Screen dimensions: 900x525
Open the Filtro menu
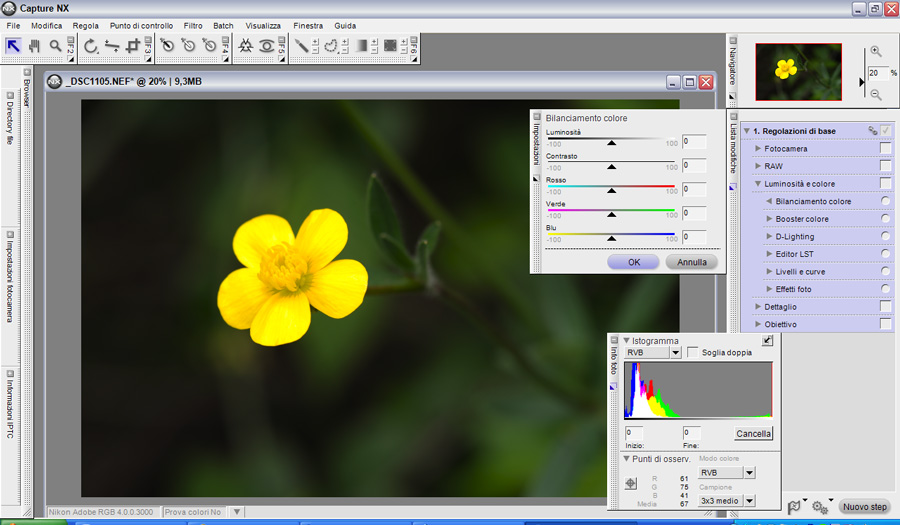(x=193, y=26)
